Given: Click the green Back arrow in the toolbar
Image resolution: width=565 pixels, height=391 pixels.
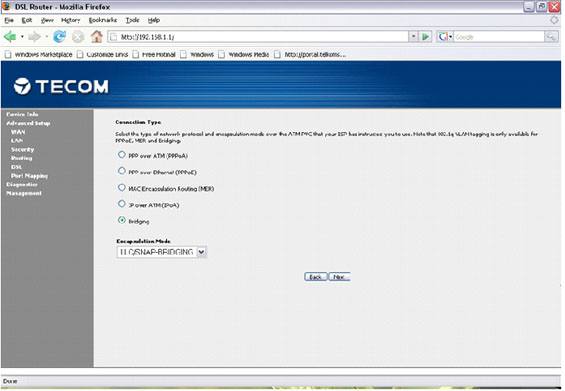Looking at the screenshot, I should click(10, 36).
